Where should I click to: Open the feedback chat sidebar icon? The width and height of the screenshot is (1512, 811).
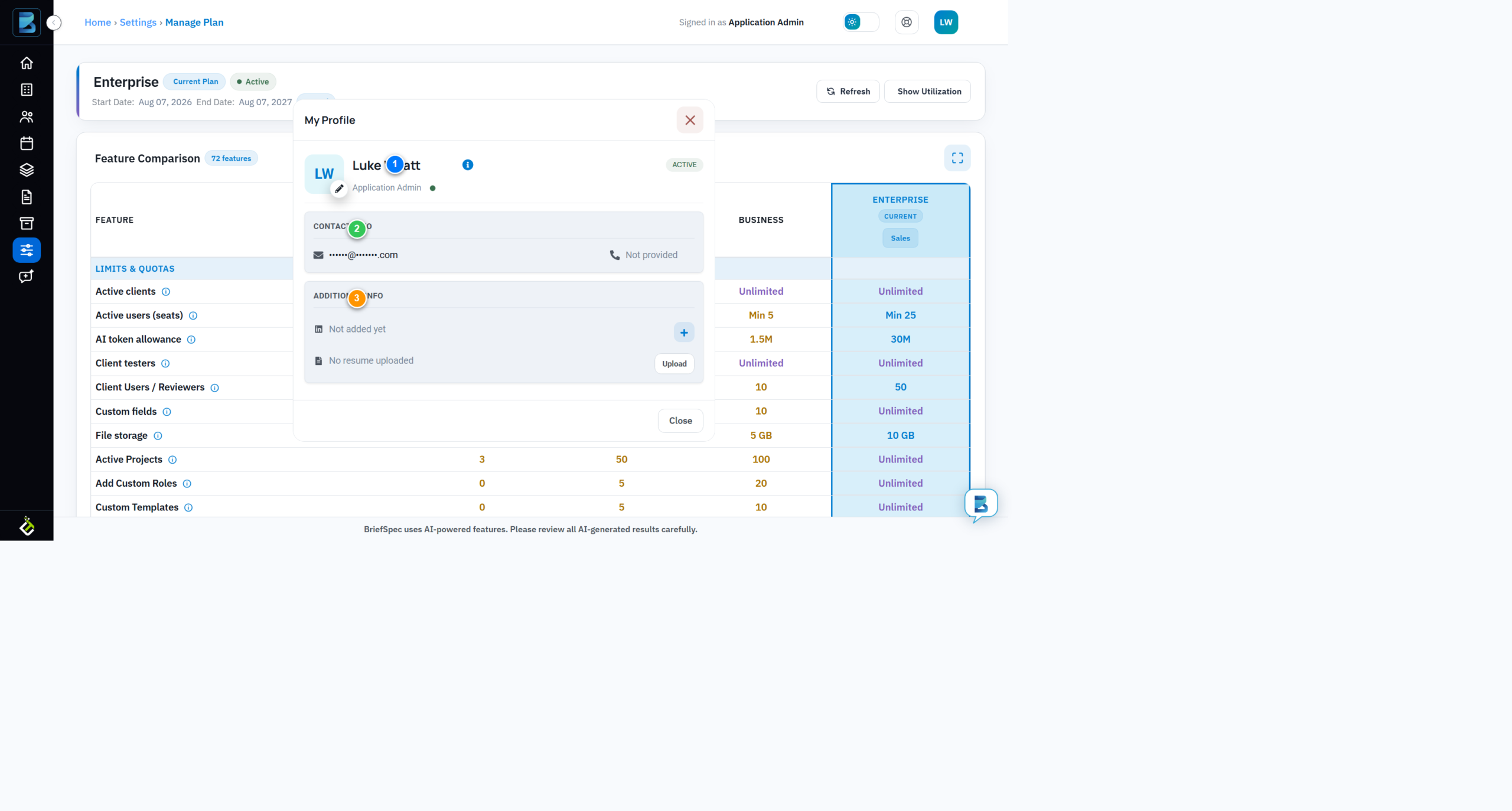[27, 276]
